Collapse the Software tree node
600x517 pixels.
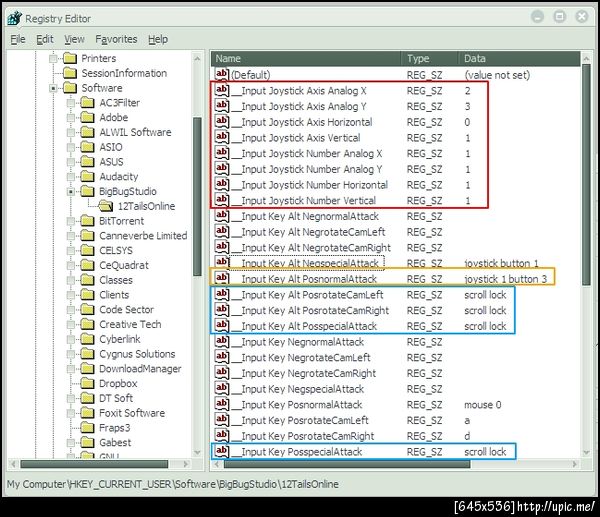pyautogui.click(x=53, y=88)
